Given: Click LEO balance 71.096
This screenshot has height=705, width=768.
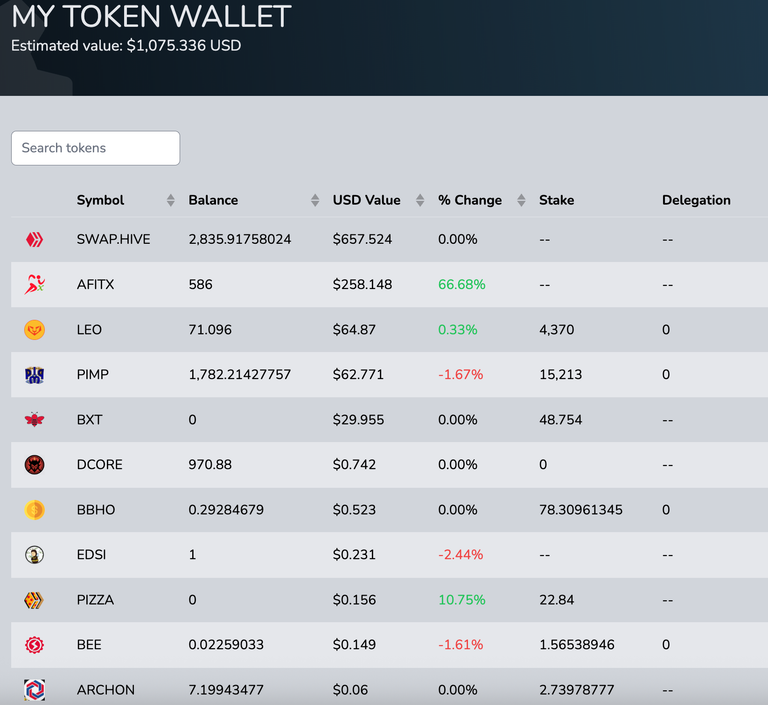Looking at the screenshot, I should (210, 330).
